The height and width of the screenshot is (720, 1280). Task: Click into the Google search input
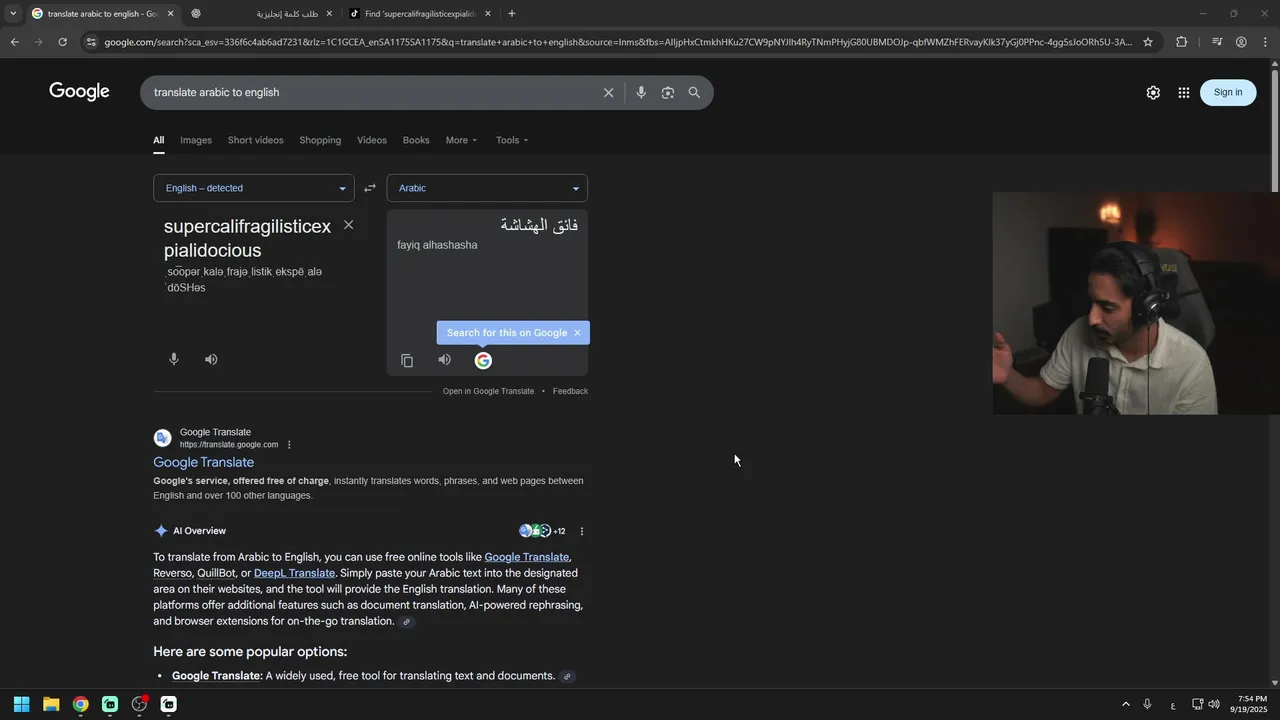pyautogui.click(x=370, y=92)
